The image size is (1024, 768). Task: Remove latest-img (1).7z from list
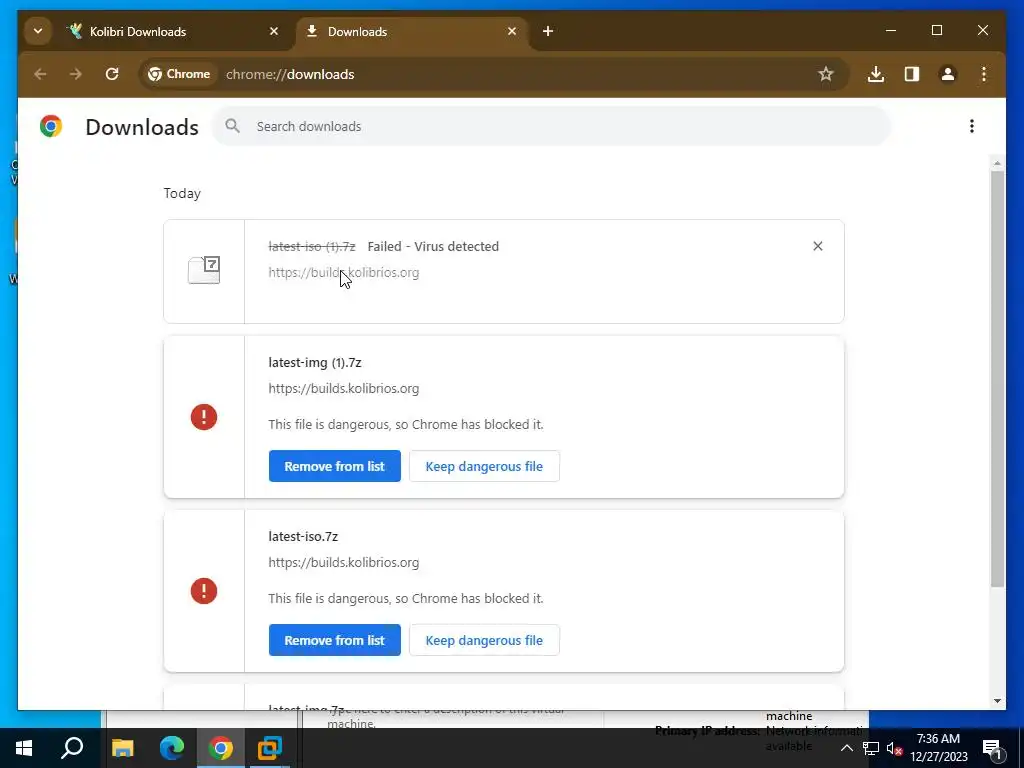(334, 466)
